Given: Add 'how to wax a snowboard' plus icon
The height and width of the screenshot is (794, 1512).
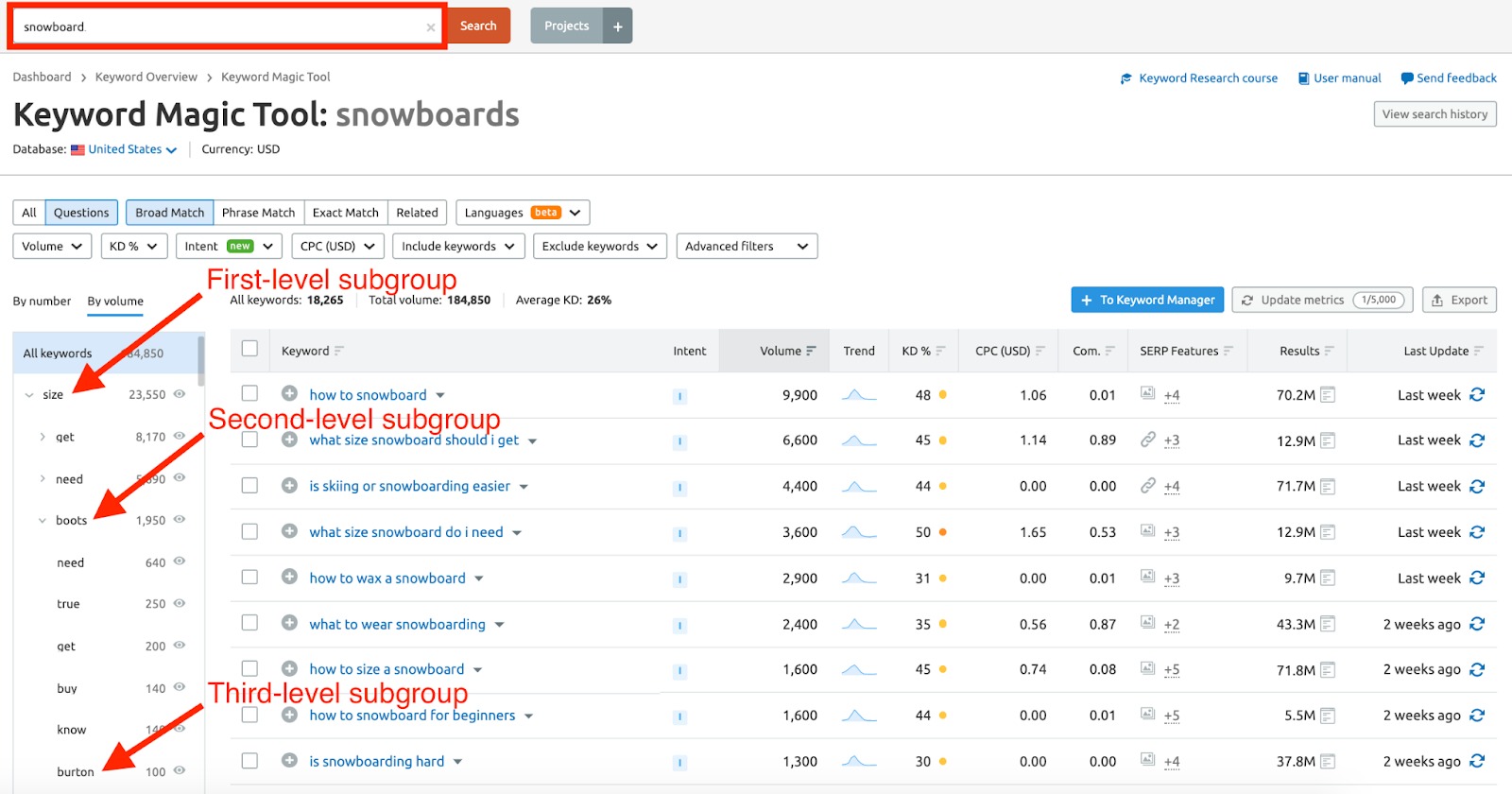Looking at the screenshot, I should click(x=290, y=577).
